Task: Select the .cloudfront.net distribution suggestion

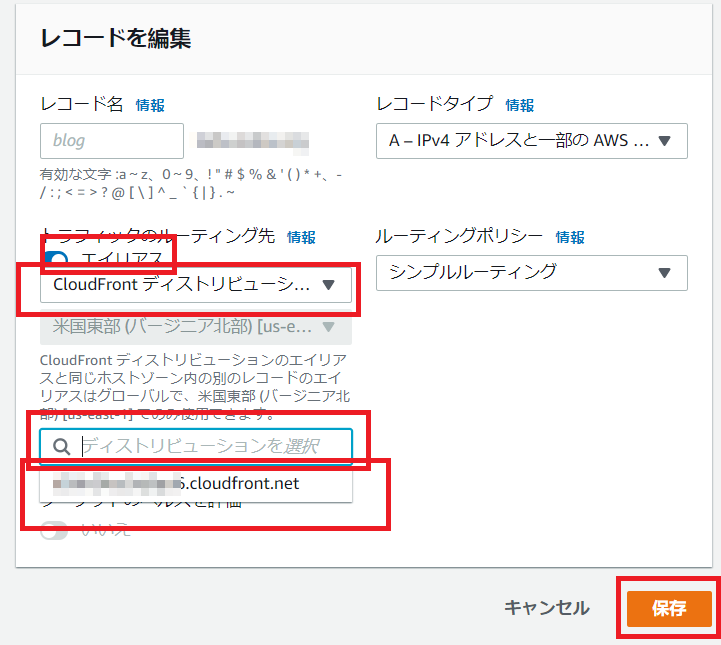Action: coord(196,484)
